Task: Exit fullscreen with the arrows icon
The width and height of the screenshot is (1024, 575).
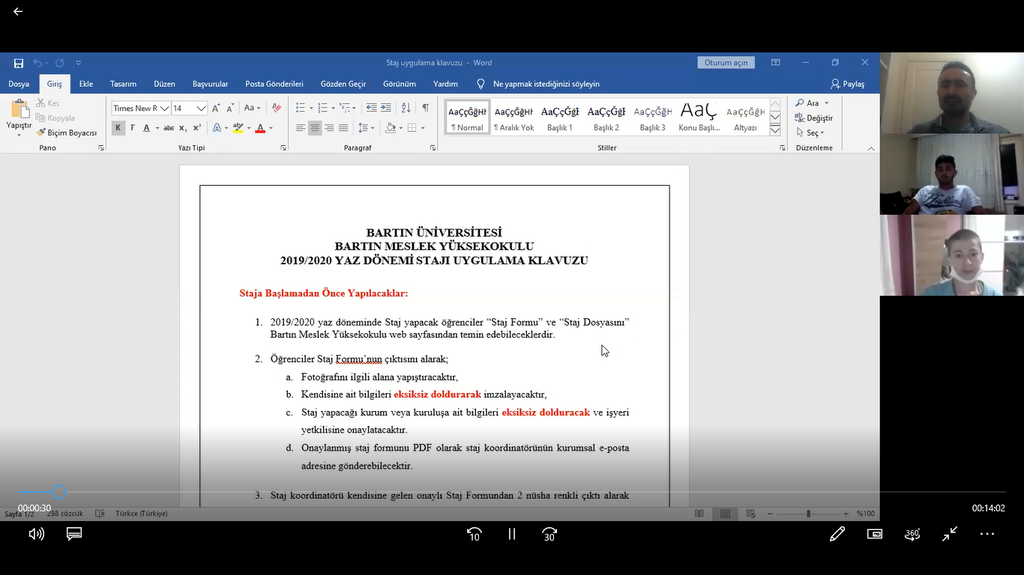Action: 950,534
